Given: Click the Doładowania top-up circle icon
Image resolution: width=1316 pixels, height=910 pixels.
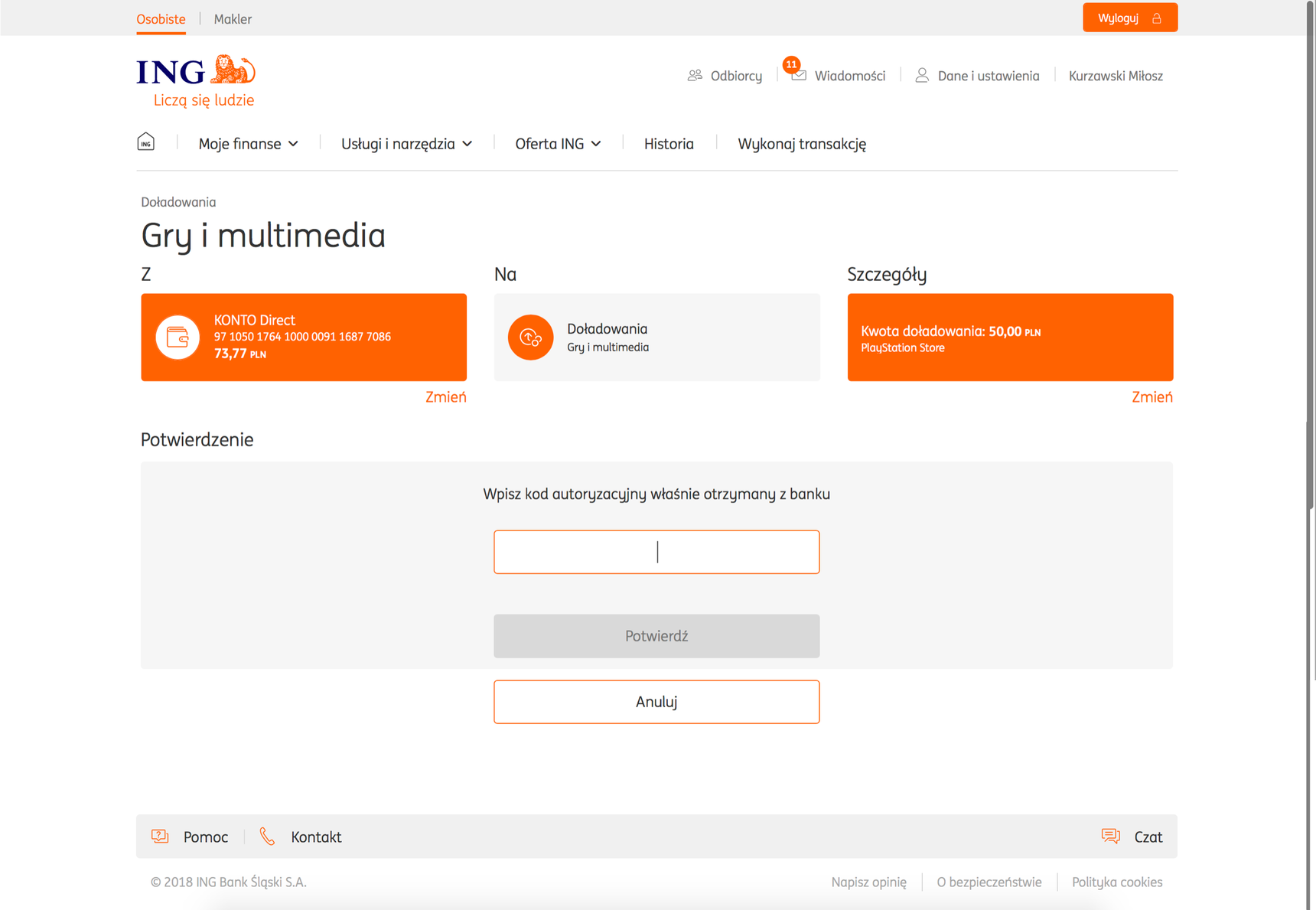Looking at the screenshot, I should click(530, 337).
